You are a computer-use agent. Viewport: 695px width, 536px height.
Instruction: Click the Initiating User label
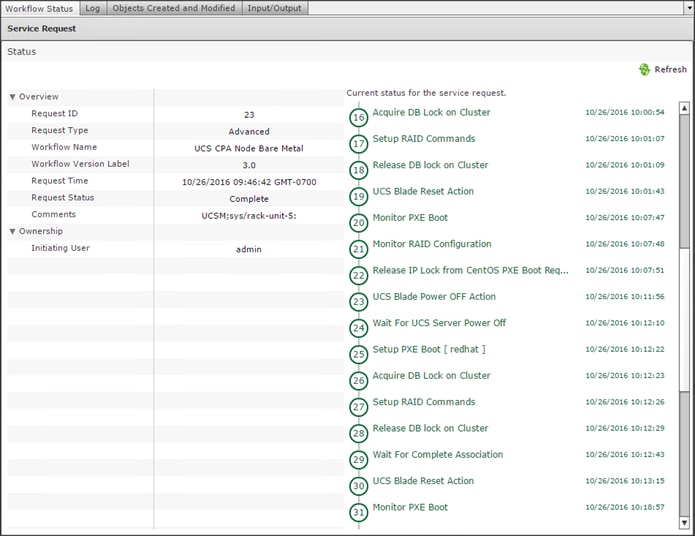click(x=60, y=248)
